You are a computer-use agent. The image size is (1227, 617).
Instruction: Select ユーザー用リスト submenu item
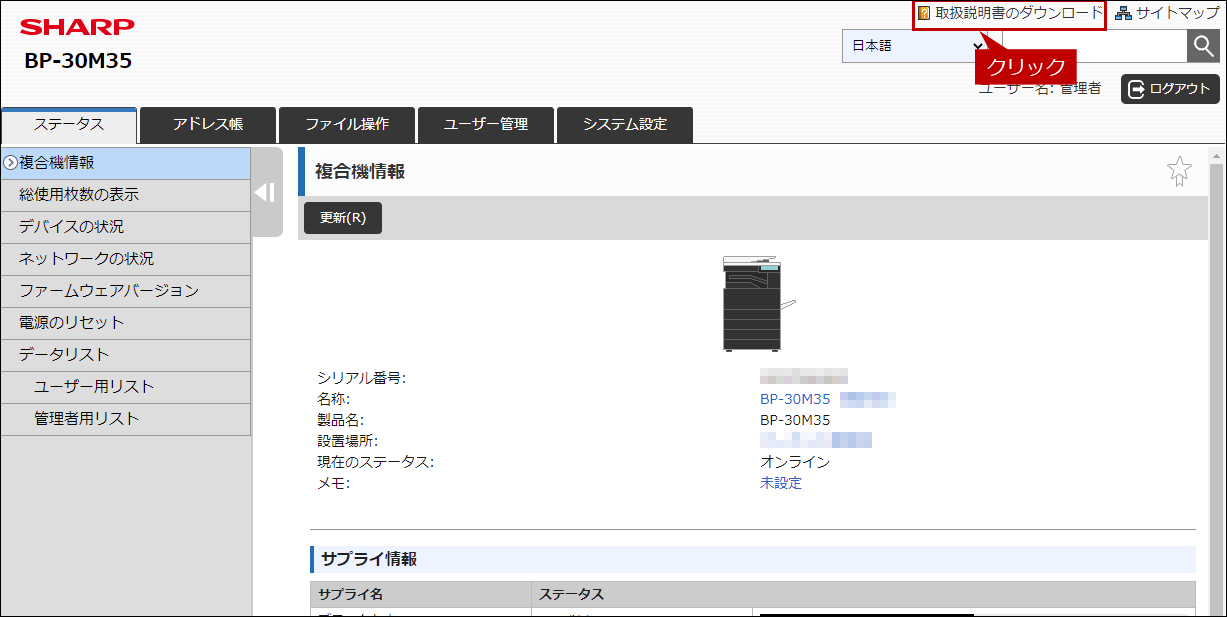(x=125, y=387)
